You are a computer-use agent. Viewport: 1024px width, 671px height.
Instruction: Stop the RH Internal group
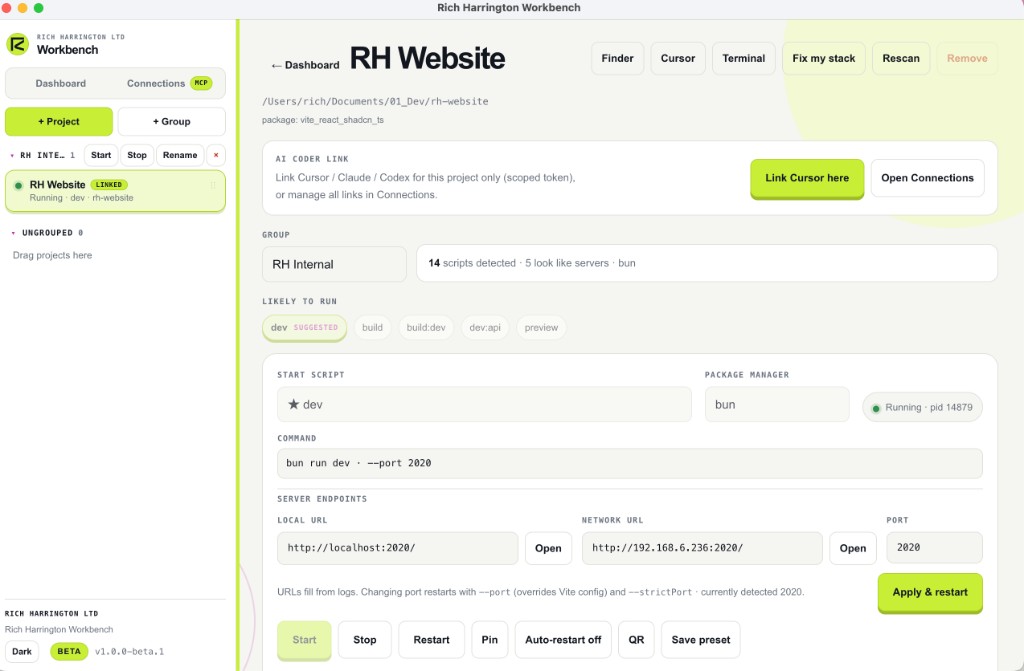137,155
